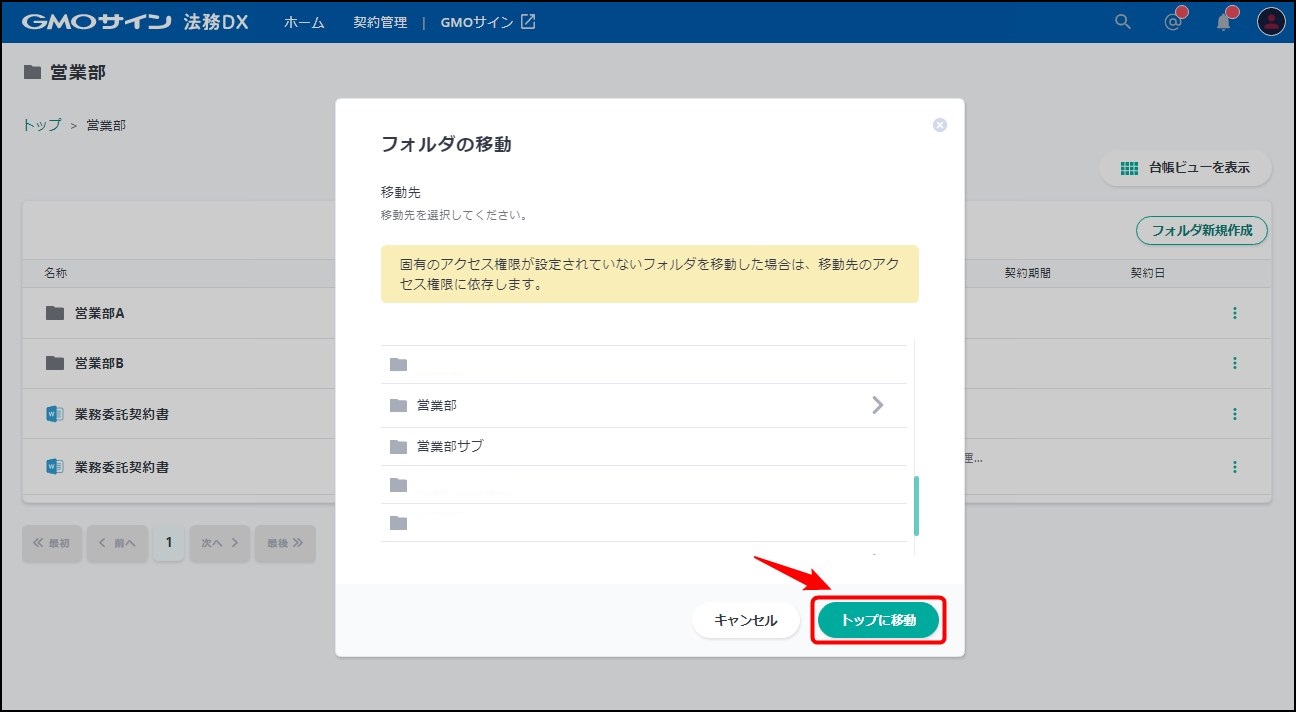Open the user profile avatar

[1270, 22]
